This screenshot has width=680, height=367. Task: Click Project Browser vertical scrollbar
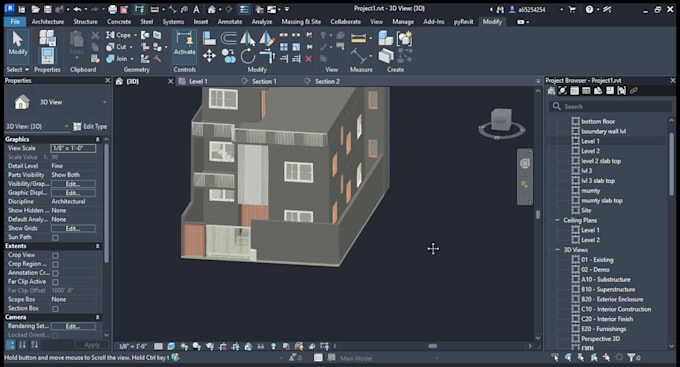click(671, 163)
